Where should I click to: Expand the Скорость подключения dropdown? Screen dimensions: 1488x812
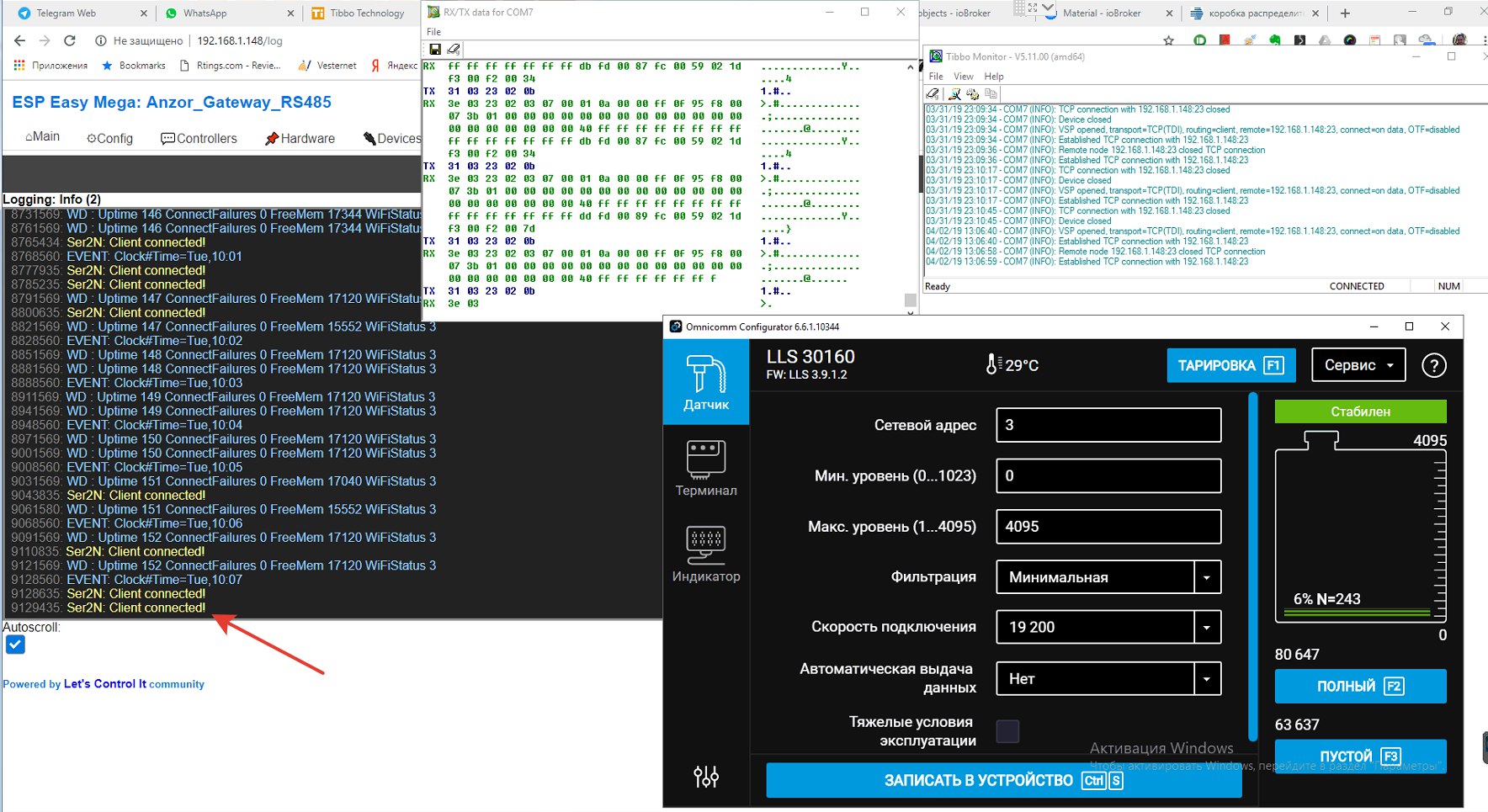tap(1207, 627)
